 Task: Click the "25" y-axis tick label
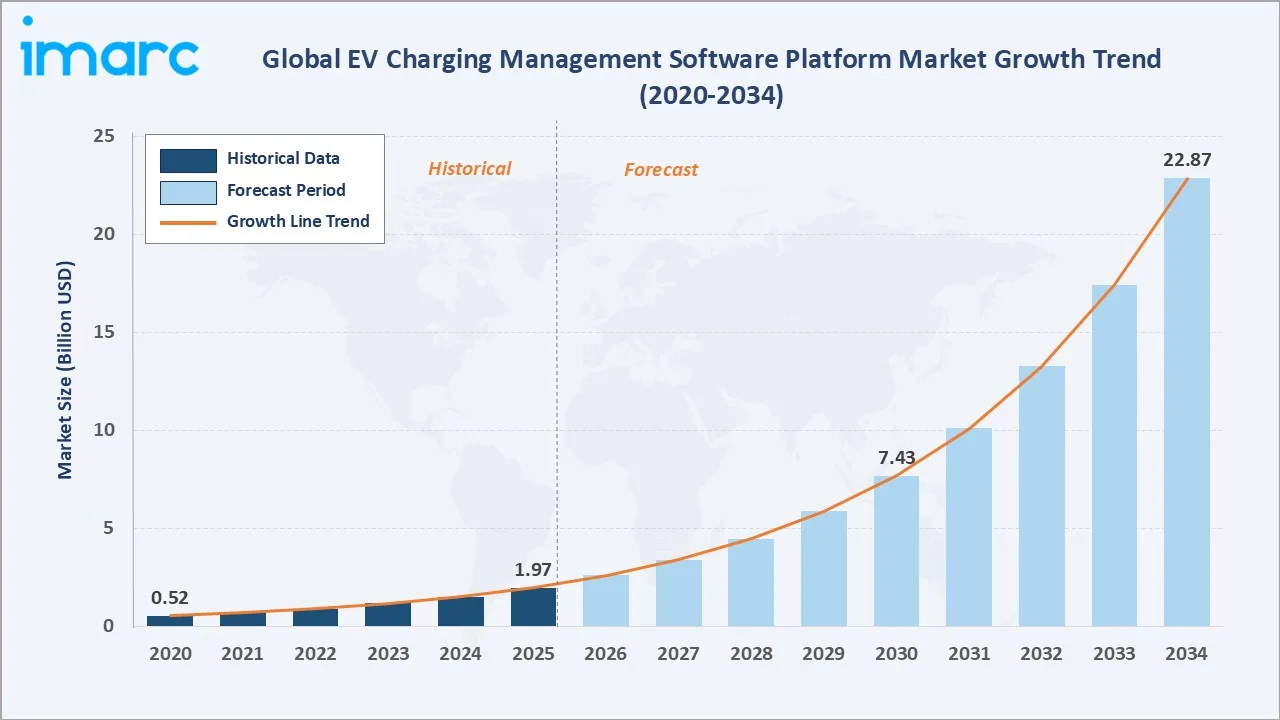(x=105, y=136)
